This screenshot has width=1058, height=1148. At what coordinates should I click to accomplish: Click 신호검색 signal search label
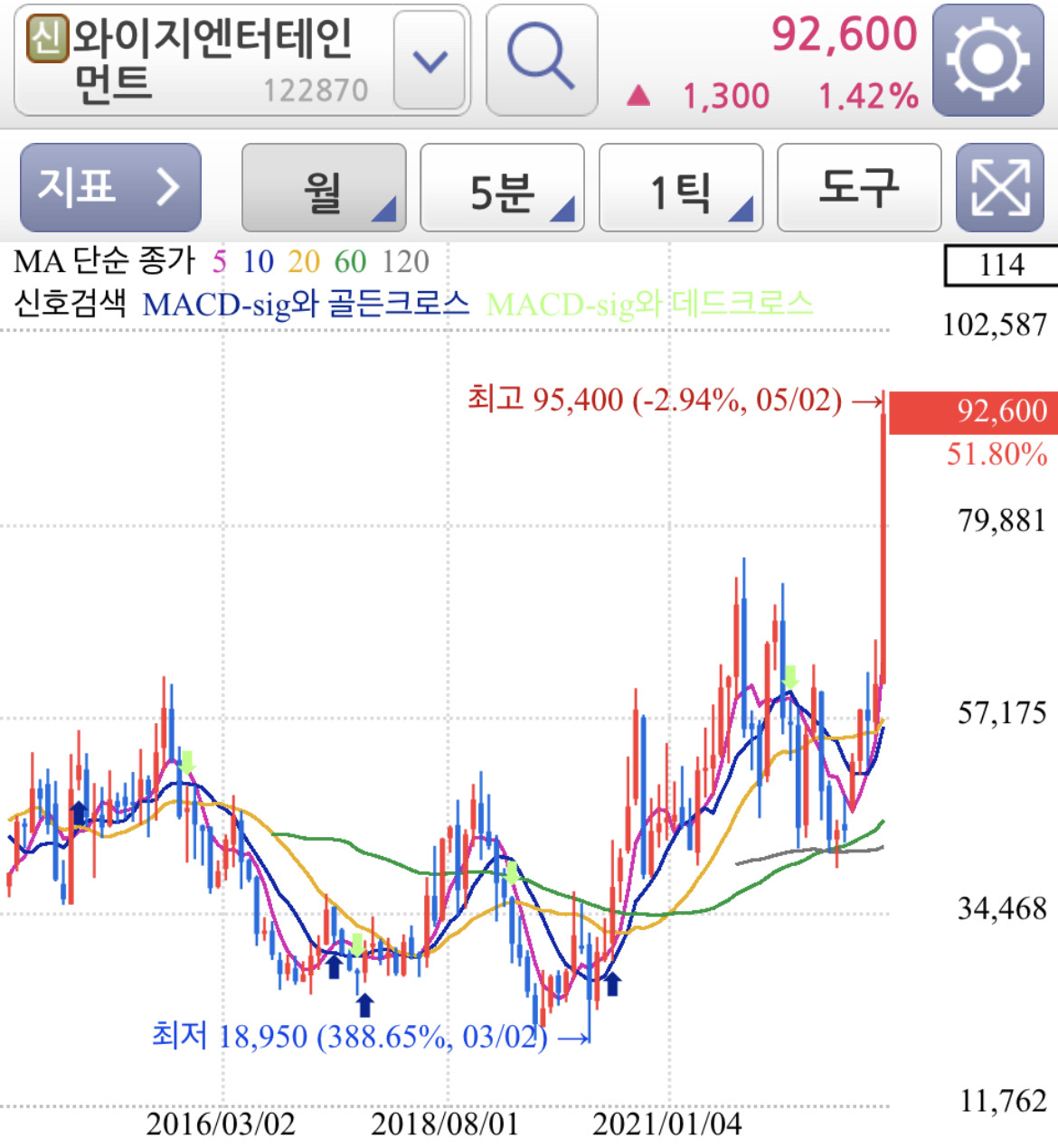[x=70, y=303]
